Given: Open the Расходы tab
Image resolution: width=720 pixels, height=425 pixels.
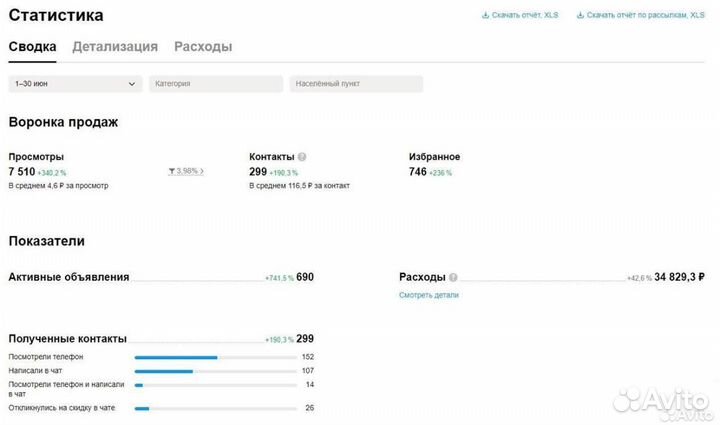Looking at the screenshot, I should 203,47.
